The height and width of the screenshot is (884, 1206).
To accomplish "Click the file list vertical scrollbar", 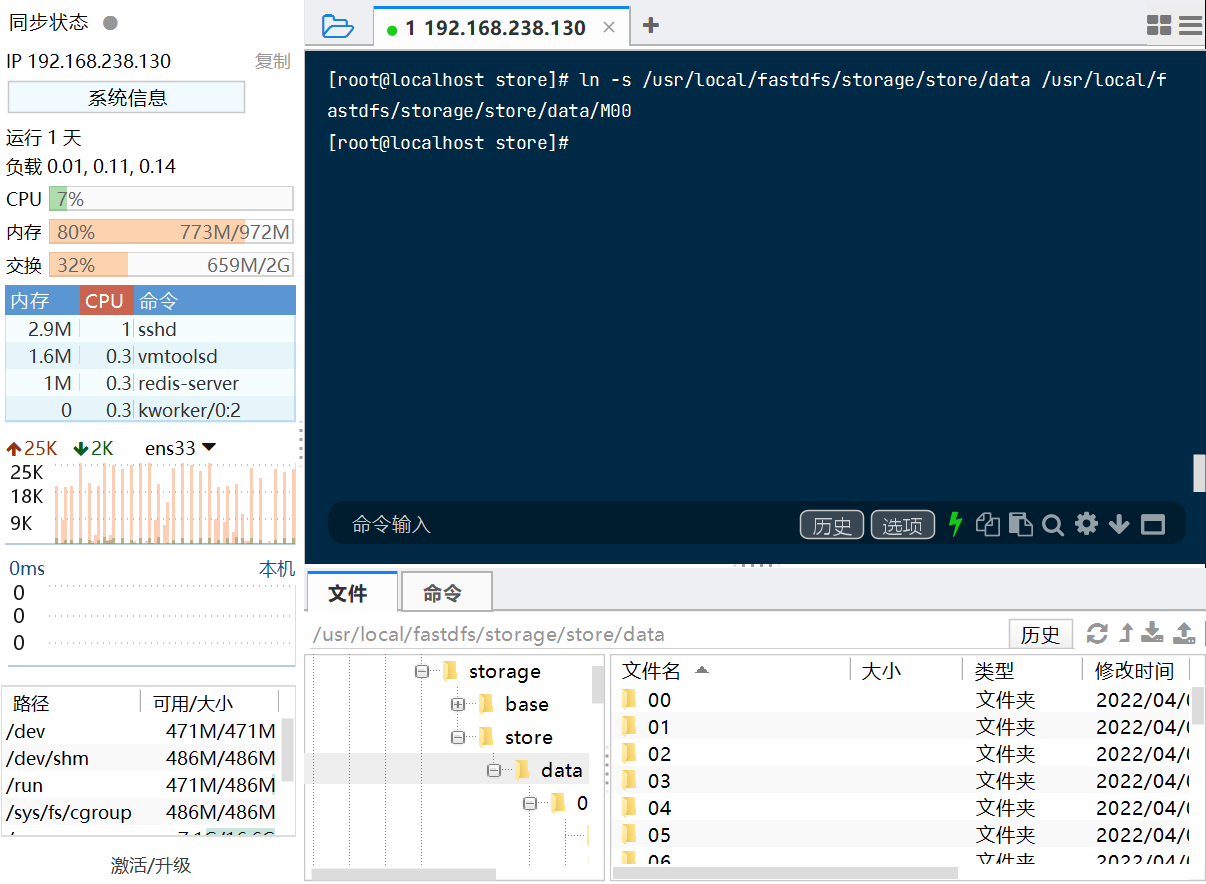I will [1198, 705].
